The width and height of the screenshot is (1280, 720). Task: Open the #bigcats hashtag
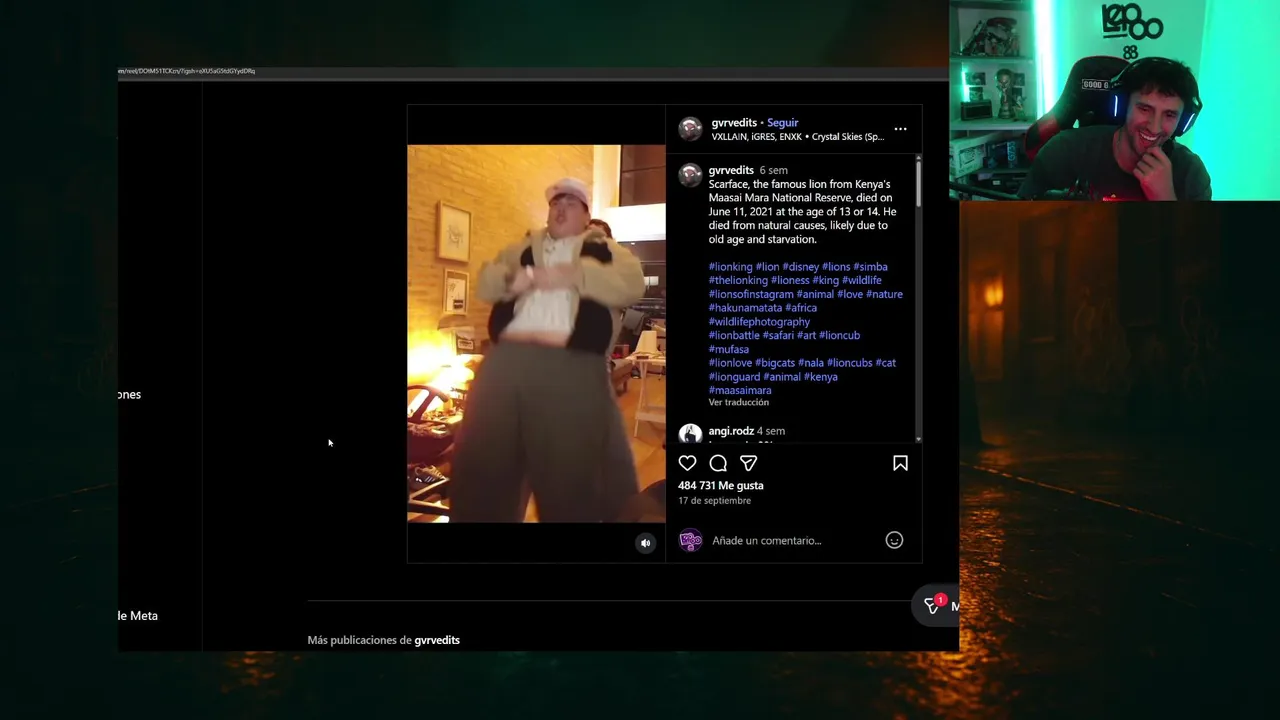tap(775, 363)
